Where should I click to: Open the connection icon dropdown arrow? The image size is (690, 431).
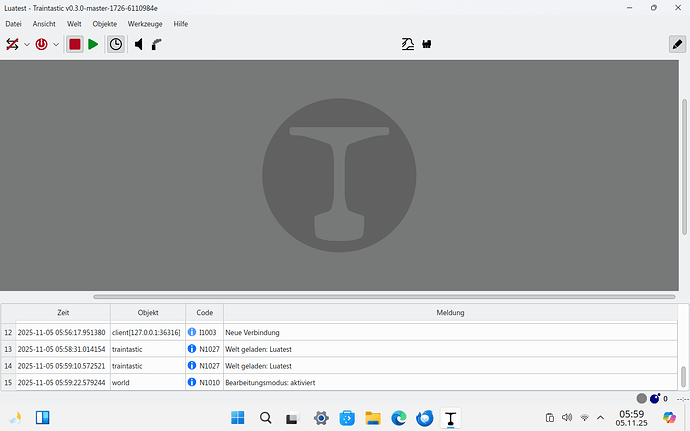pyautogui.click(x=27, y=45)
